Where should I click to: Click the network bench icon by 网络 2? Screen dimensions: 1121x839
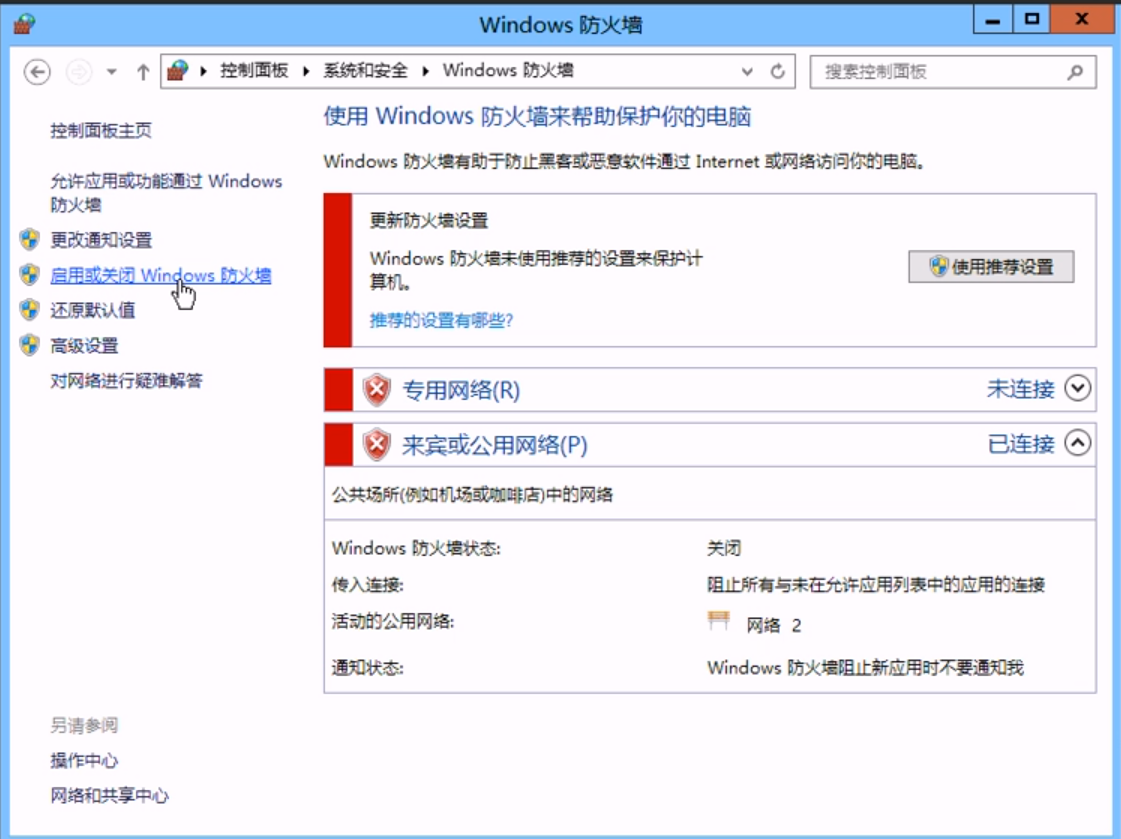point(718,620)
